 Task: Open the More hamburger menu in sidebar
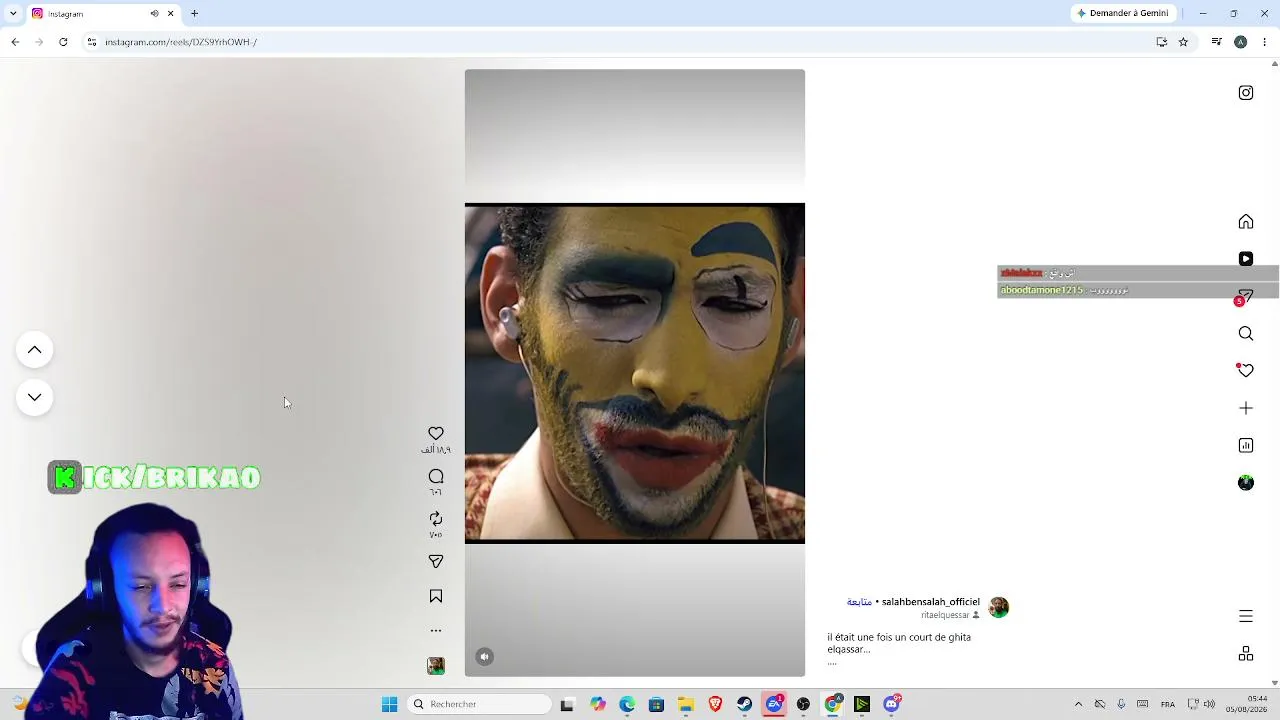(1246, 616)
